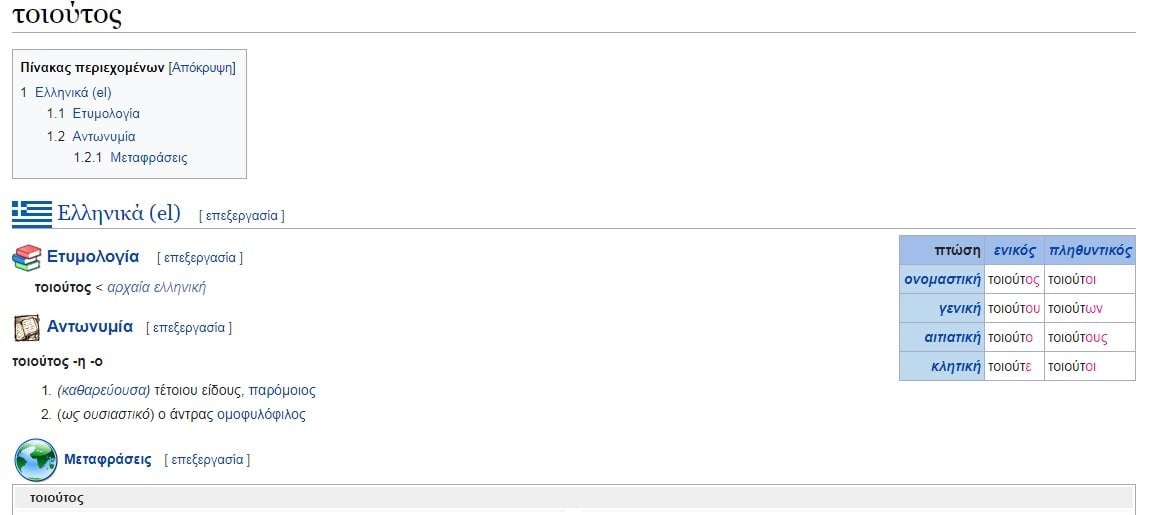The height and width of the screenshot is (515, 1157).
Task: Expand the τοιούτος translations box
Action: tap(573, 497)
